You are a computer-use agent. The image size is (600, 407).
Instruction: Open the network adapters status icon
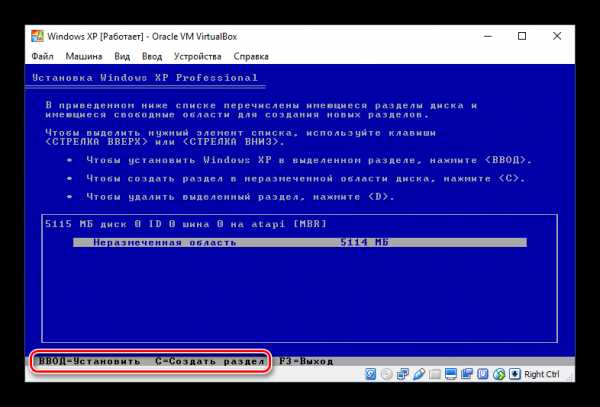403,374
